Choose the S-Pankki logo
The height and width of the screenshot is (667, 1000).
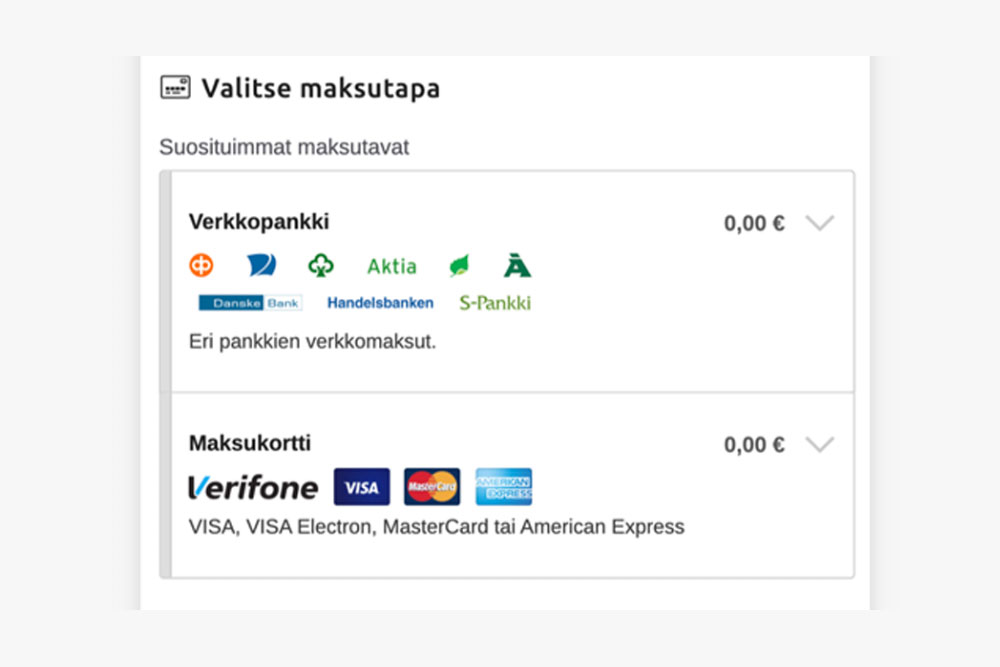495,303
